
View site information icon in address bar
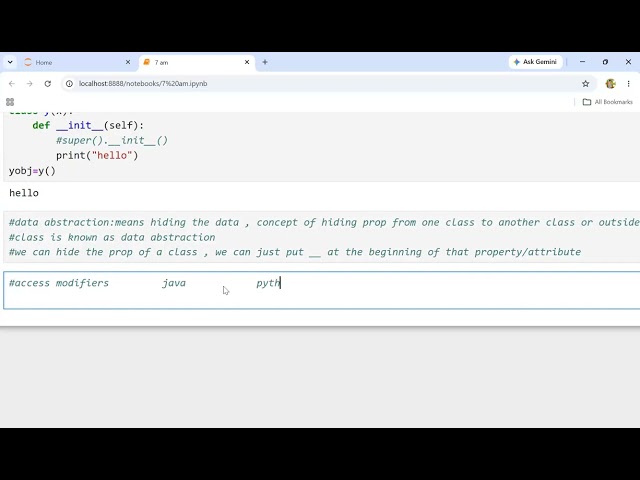(69, 84)
